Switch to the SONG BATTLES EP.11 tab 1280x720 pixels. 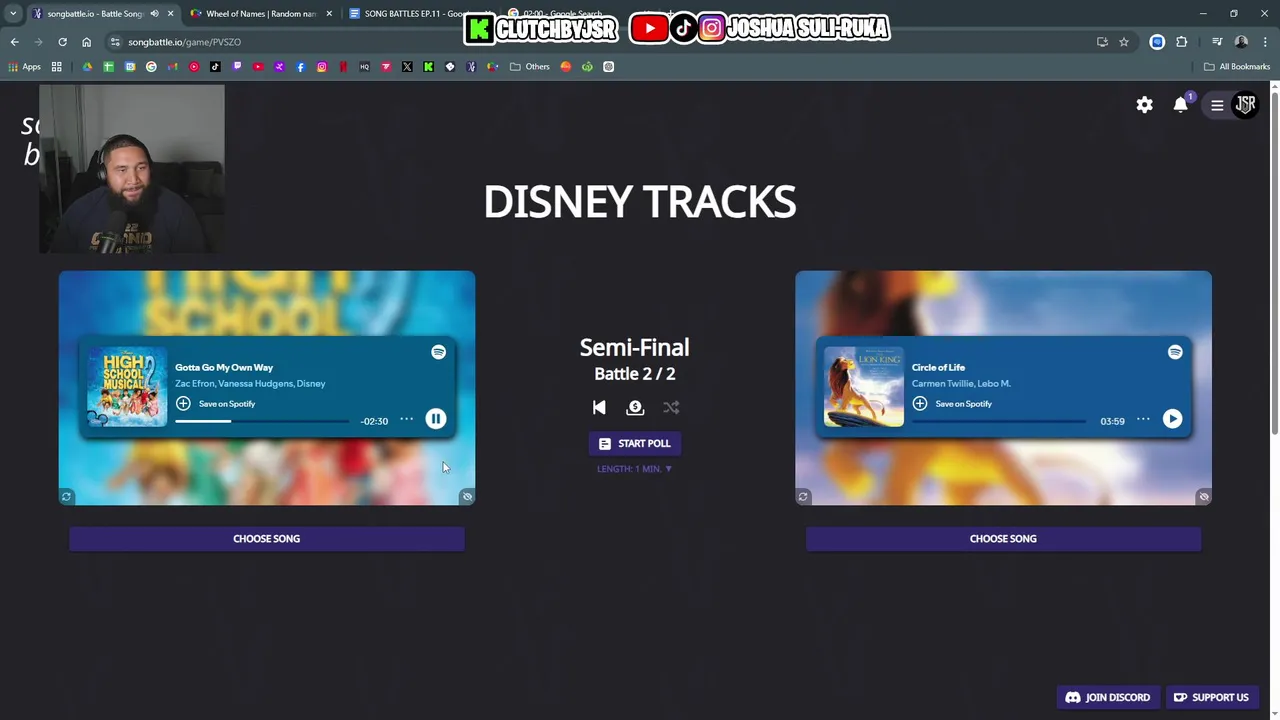pos(420,14)
